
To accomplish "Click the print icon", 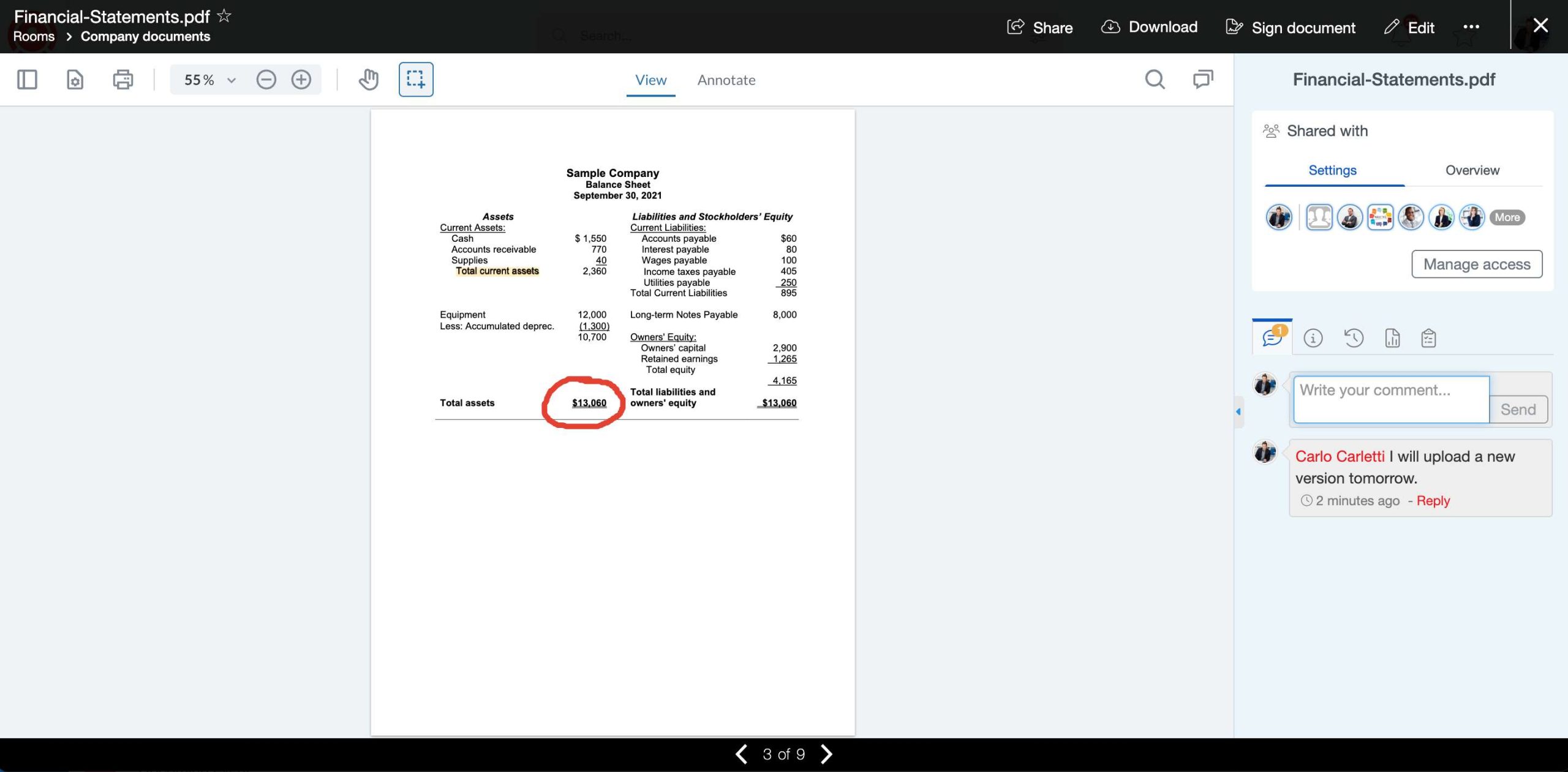I will point(123,80).
